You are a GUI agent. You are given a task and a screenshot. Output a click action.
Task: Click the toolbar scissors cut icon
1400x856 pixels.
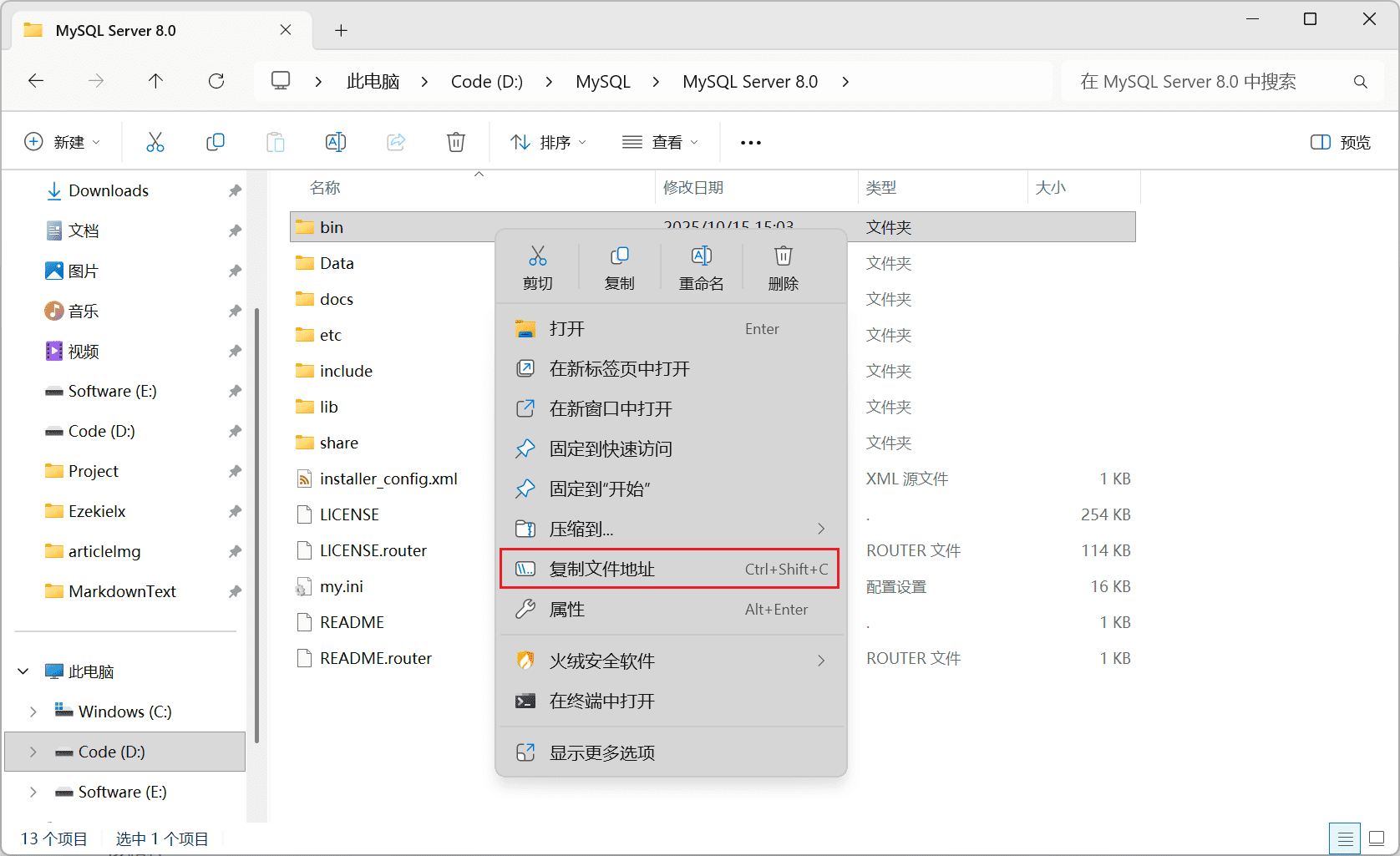(155, 142)
